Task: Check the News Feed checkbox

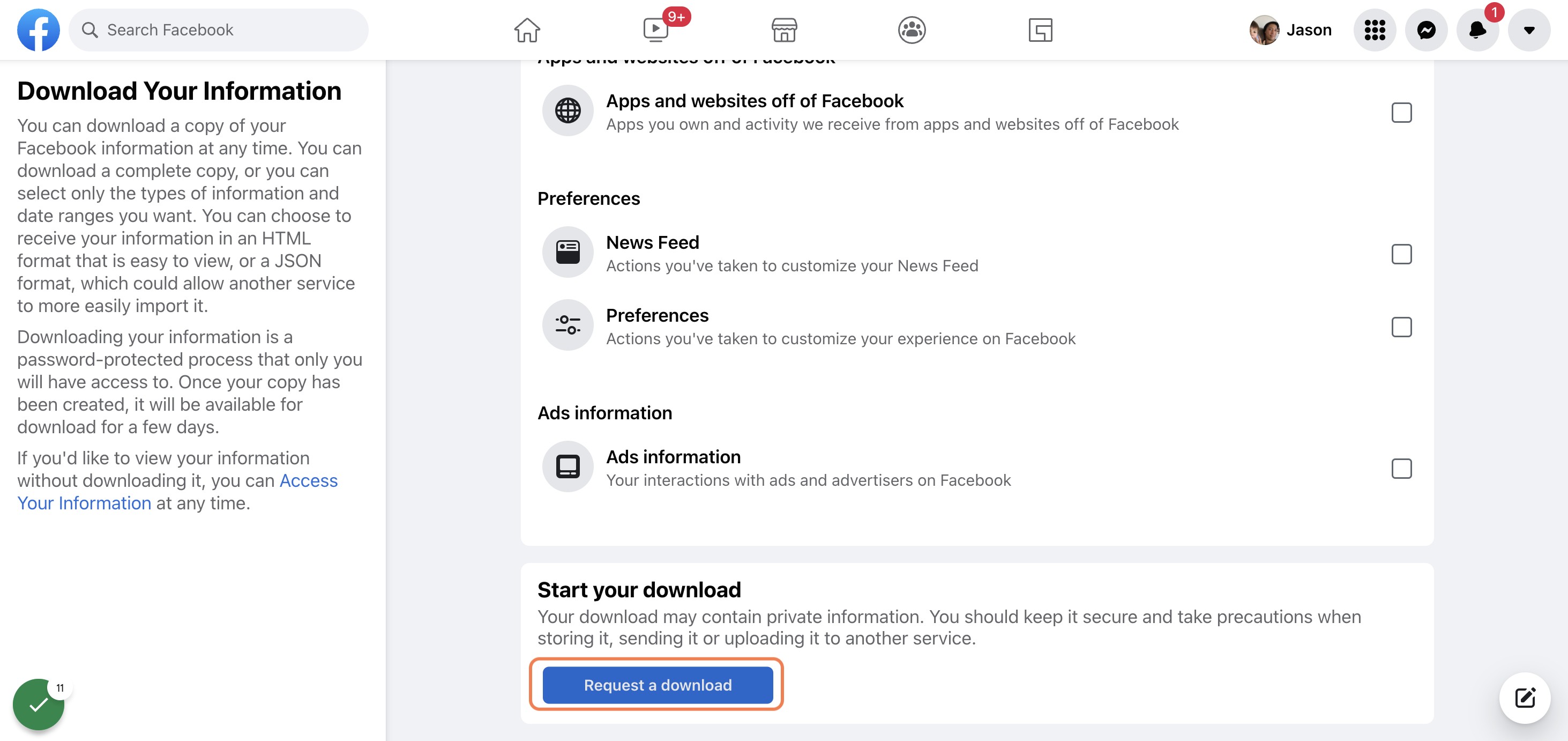Action: pos(1401,254)
